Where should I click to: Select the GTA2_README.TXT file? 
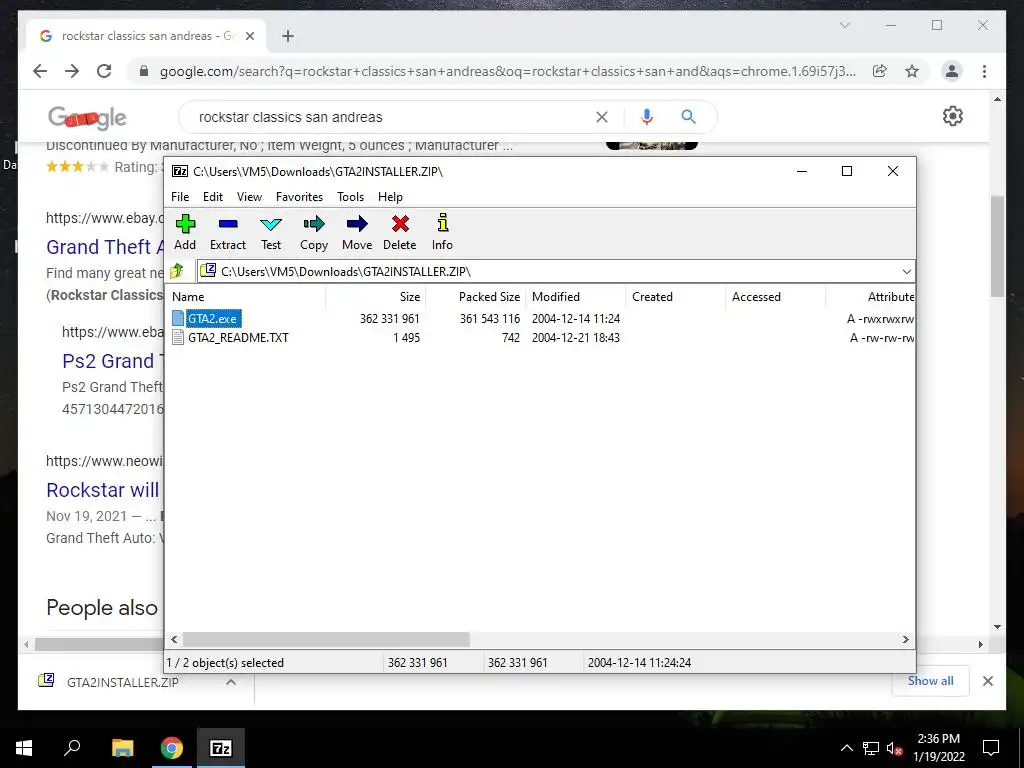pos(238,338)
